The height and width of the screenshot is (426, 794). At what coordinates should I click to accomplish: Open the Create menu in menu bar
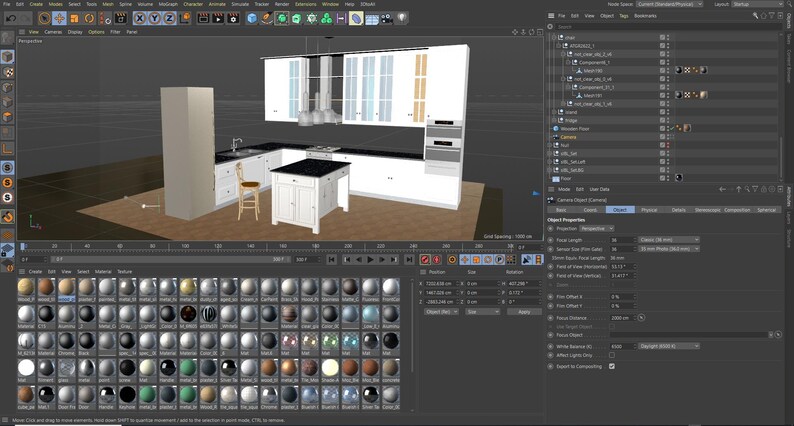(36, 4)
